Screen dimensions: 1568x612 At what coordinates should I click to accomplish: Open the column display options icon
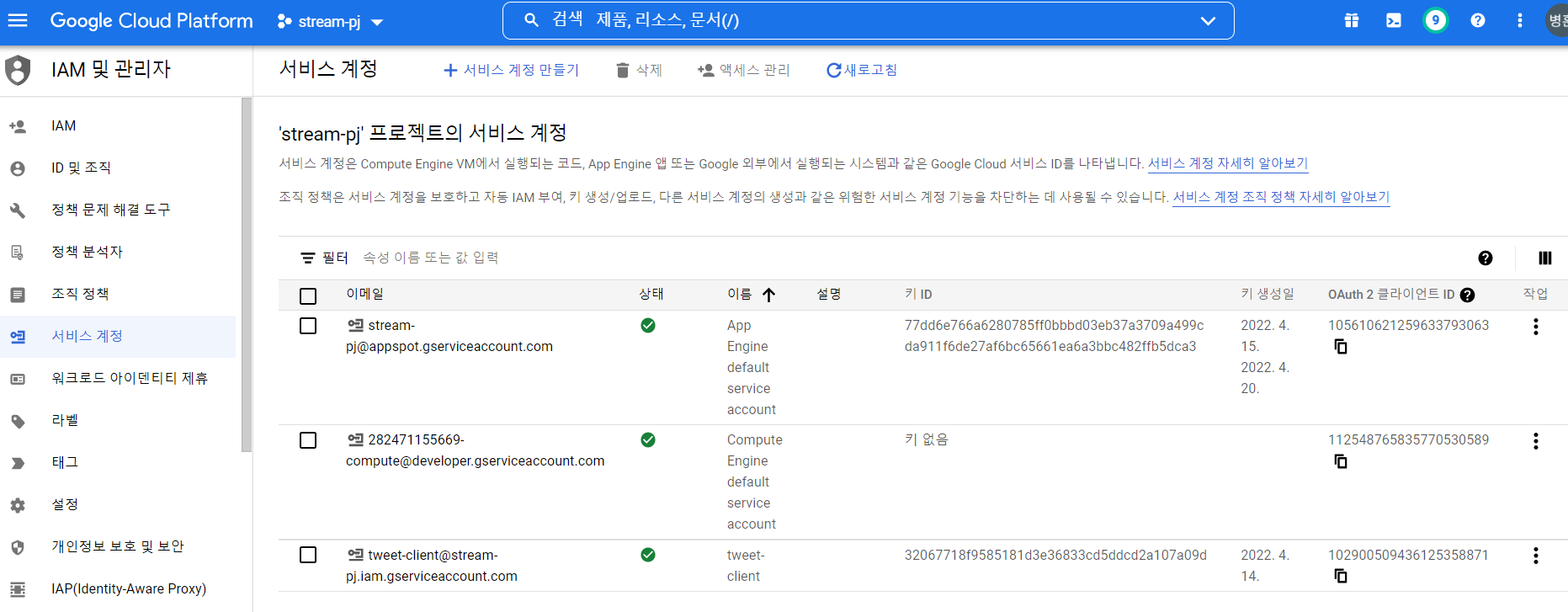coord(1544,258)
